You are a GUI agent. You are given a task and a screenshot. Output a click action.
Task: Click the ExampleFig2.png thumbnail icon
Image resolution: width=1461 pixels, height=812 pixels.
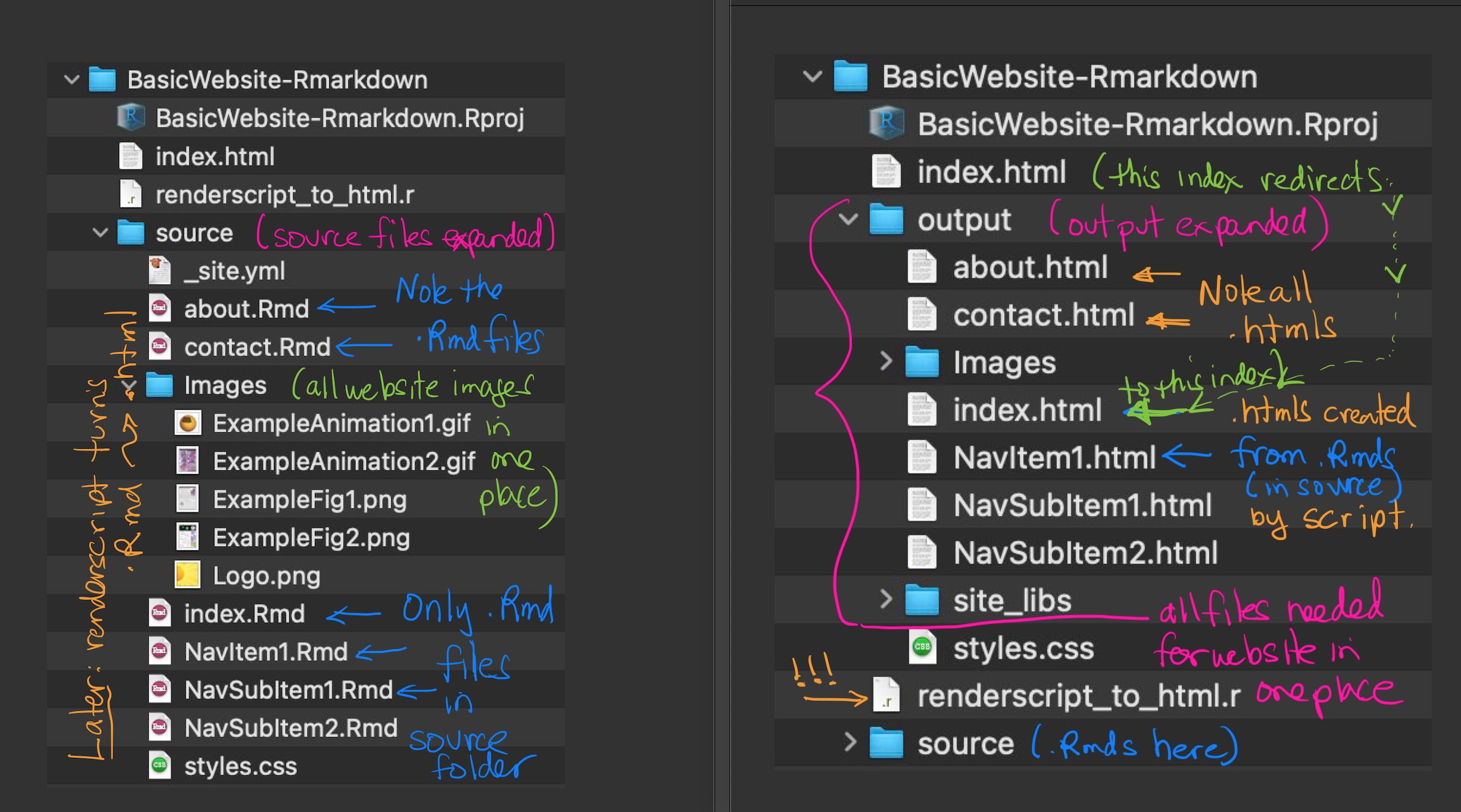(188, 537)
